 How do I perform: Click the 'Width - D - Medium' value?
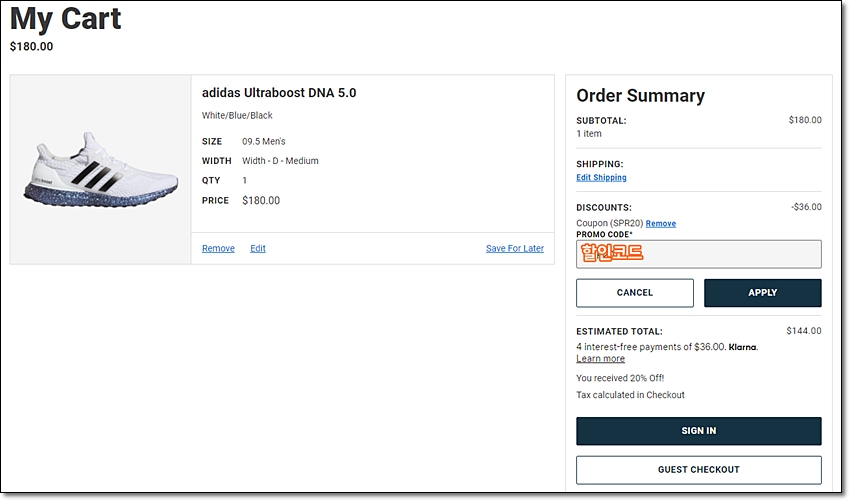pyautogui.click(x=280, y=161)
